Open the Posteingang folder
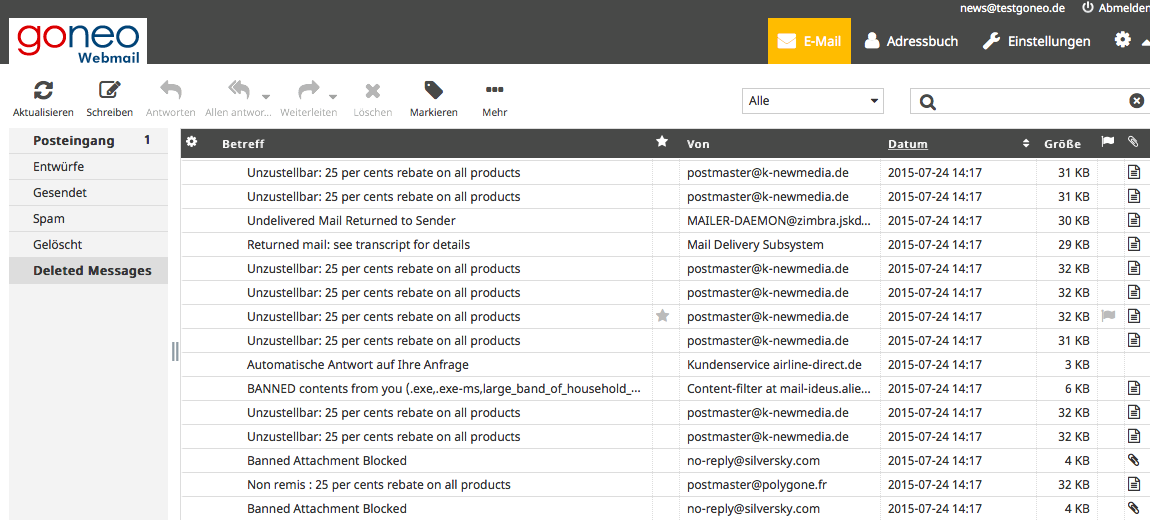The width and height of the screenshot is (1150, 520). [x=74, y=141]
